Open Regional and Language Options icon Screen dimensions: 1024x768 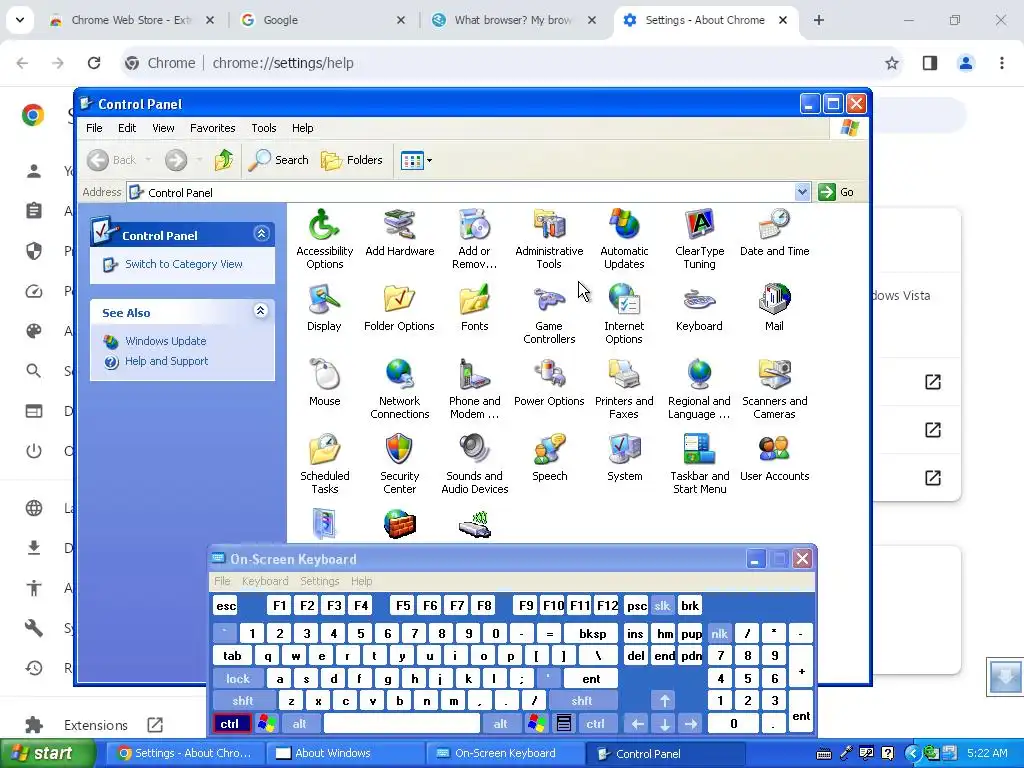pos(699,389)
